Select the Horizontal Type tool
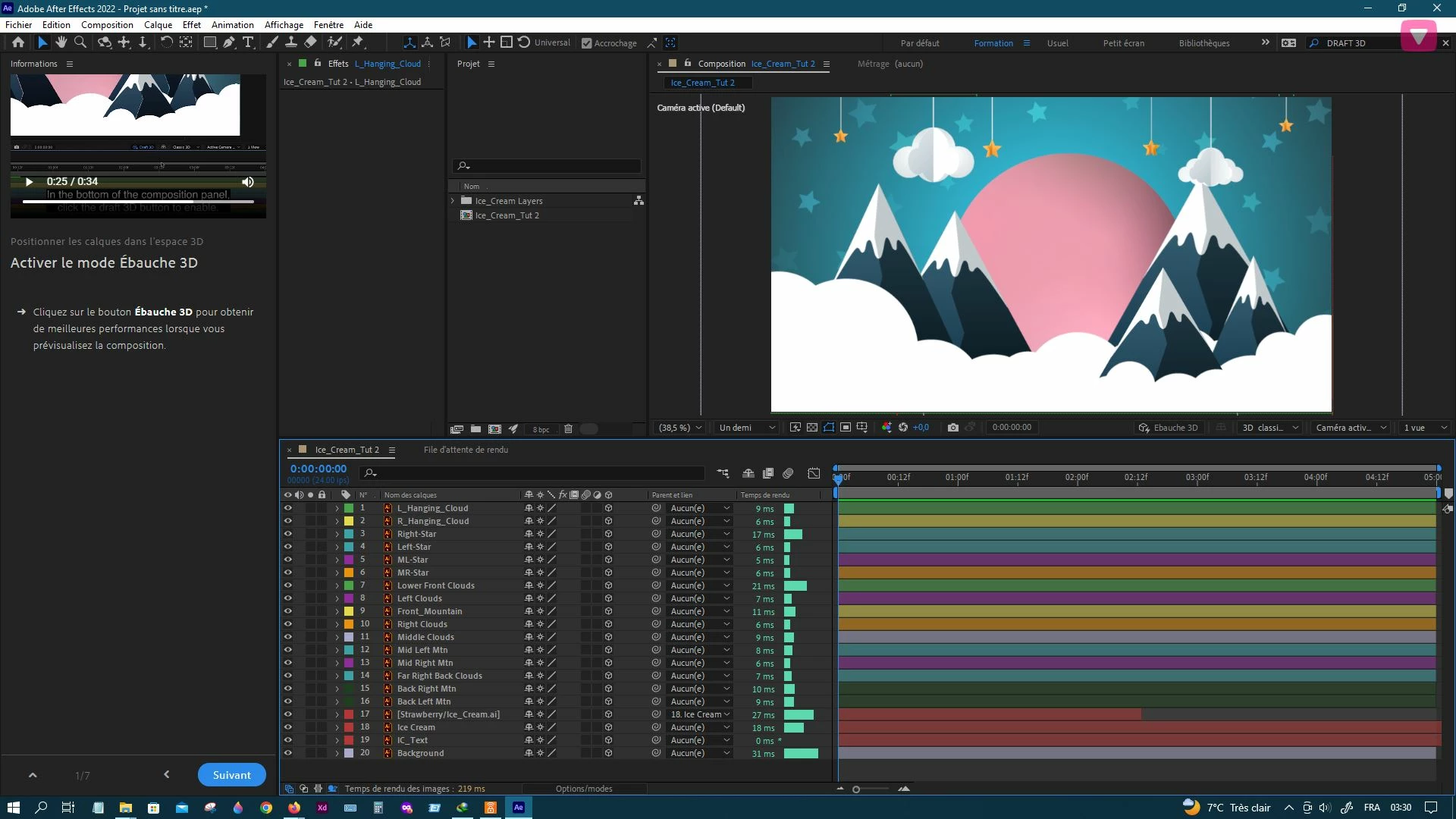 (248, 42)
